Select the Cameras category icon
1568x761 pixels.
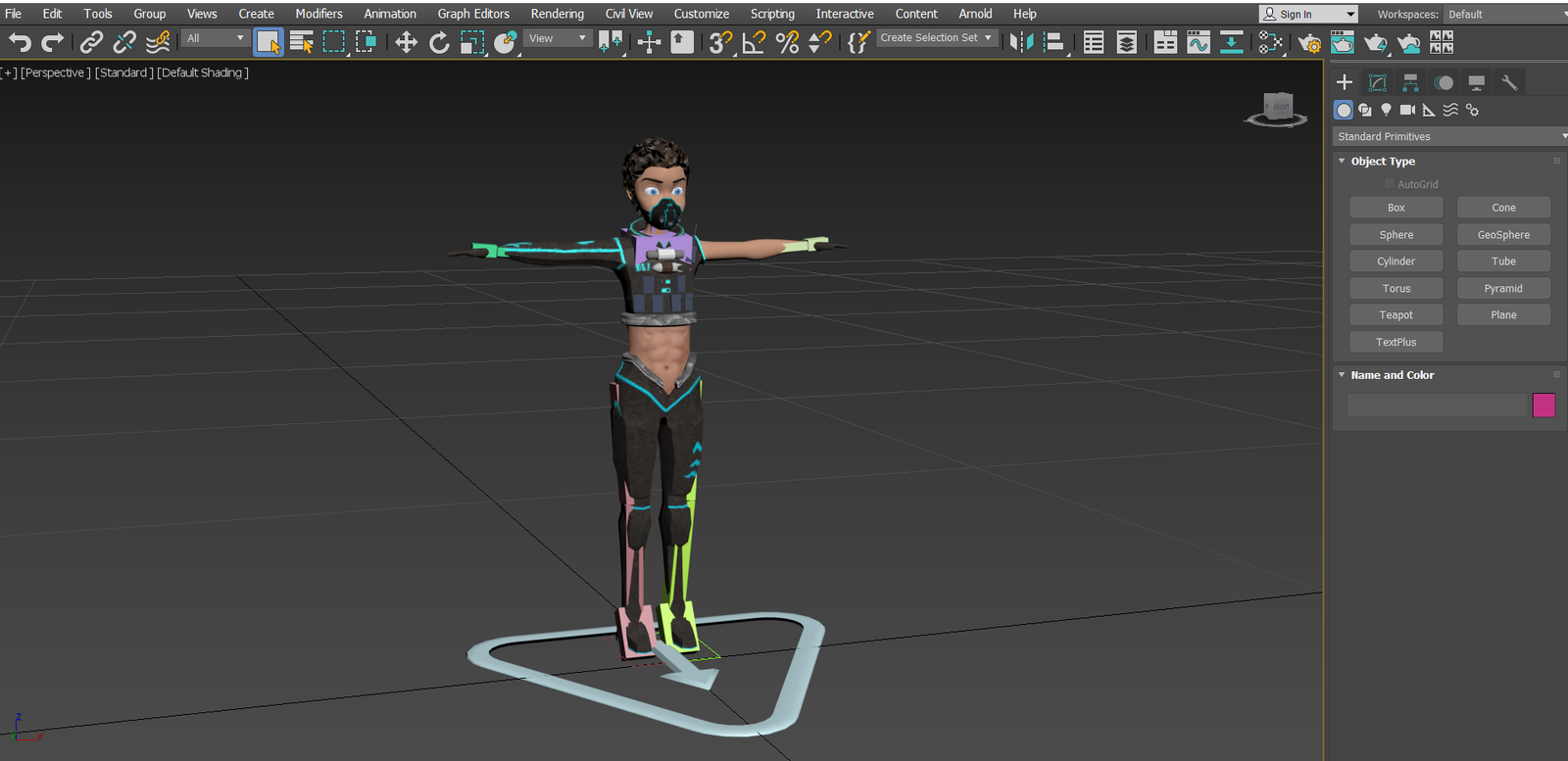tap(1407, 110)
